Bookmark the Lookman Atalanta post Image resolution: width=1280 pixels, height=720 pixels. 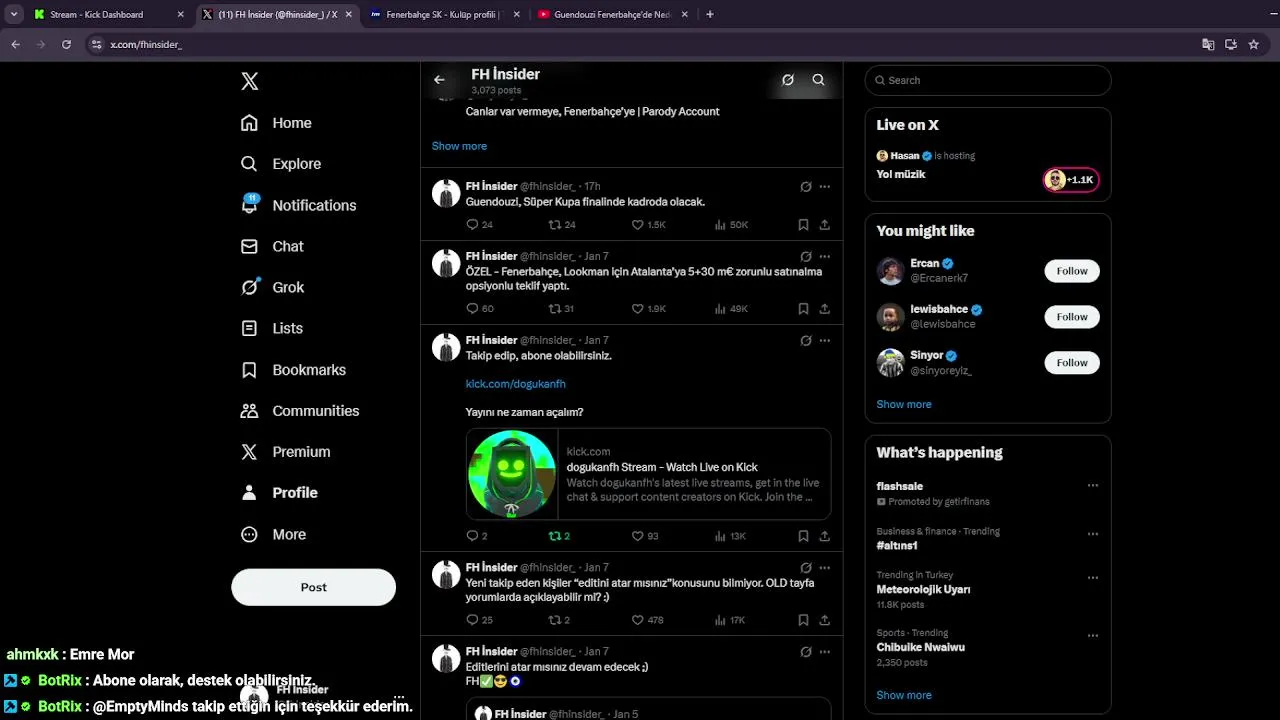(x=803, y=309)
